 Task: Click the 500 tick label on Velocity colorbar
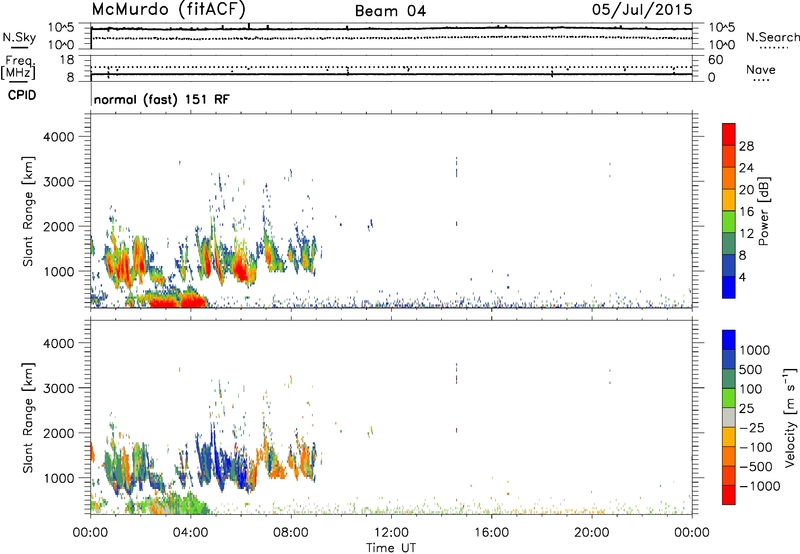tap(751, 370)
